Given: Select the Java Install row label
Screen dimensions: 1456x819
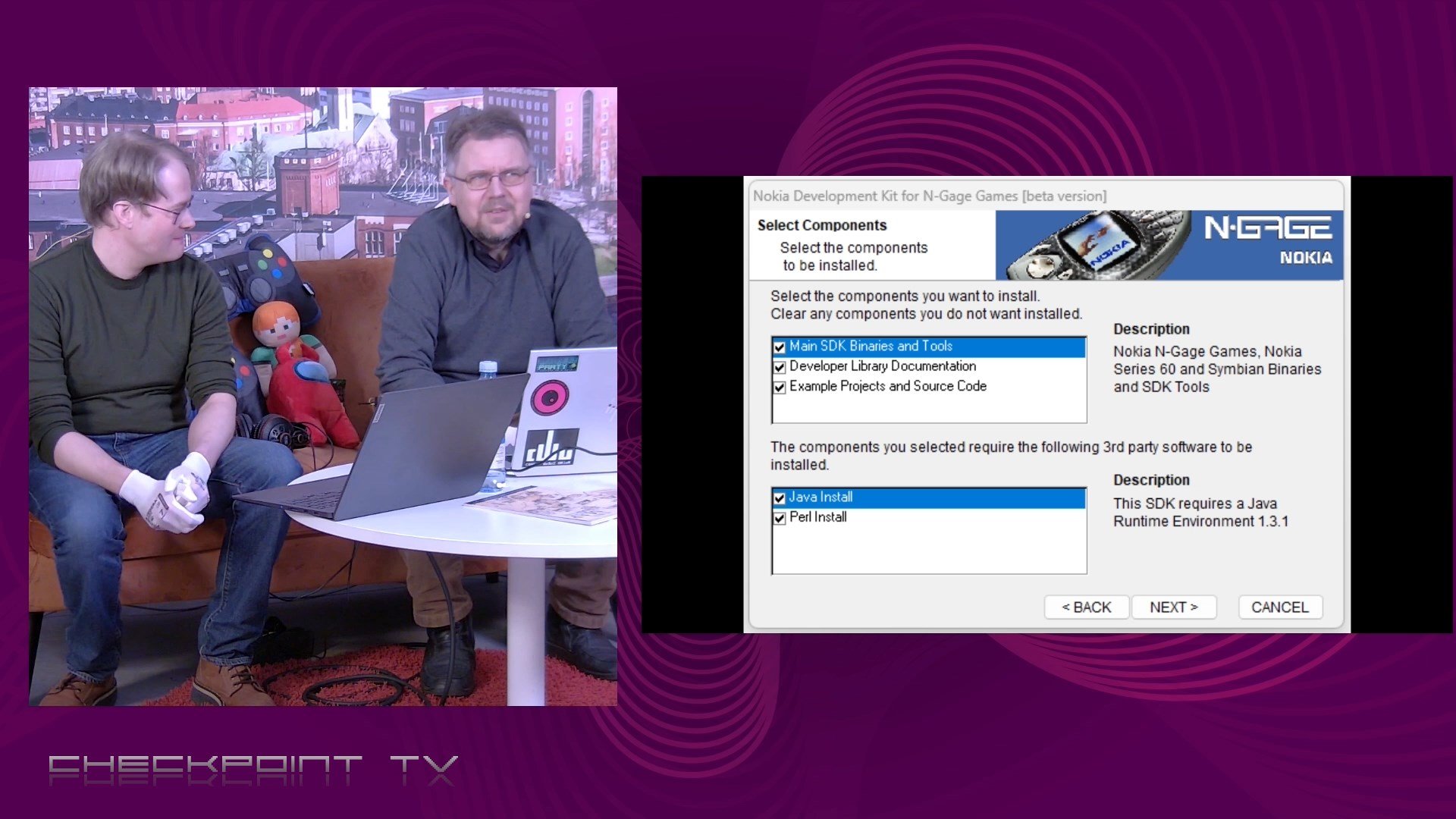Looking at the screenshot, I should click(x=821, y=497).
